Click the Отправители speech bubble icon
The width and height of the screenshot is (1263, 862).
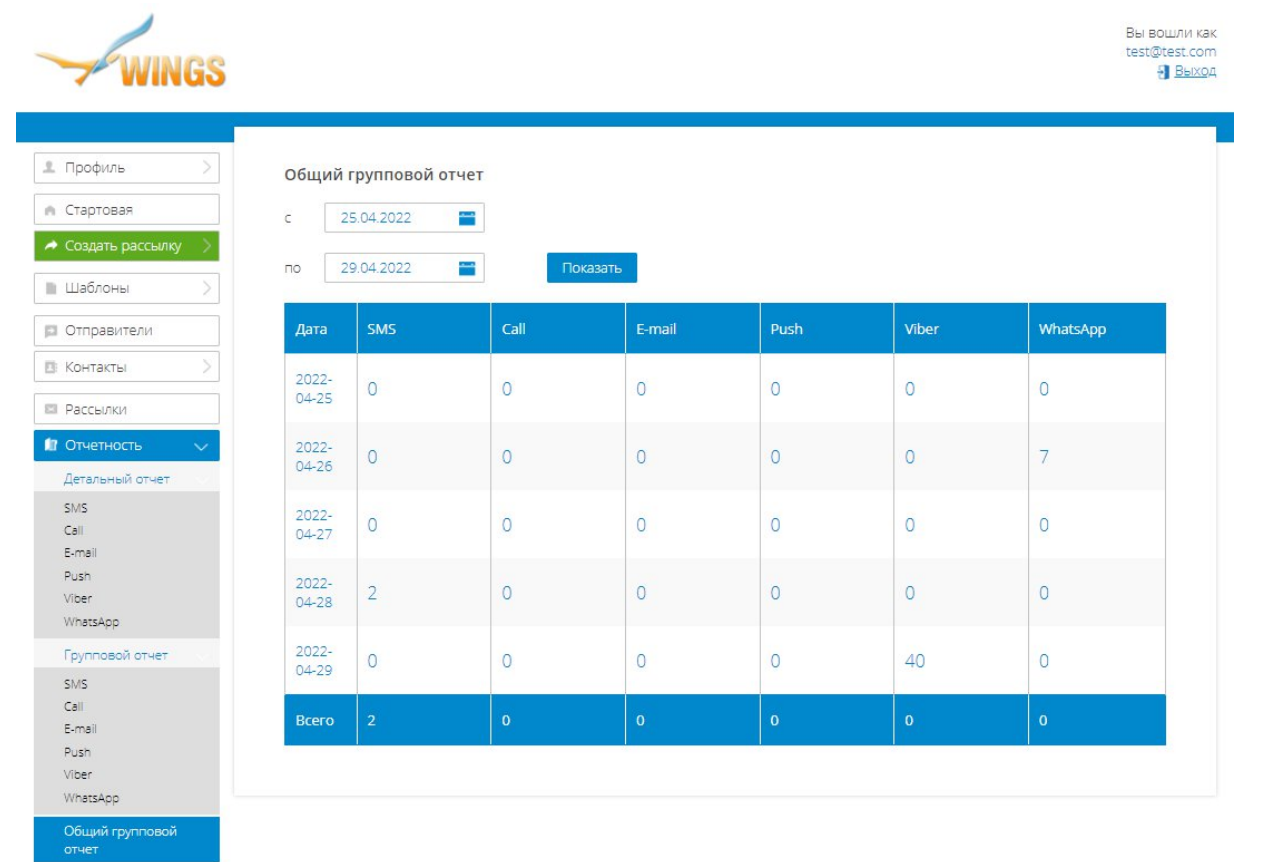pyautogui.click(x=51, y=331)
